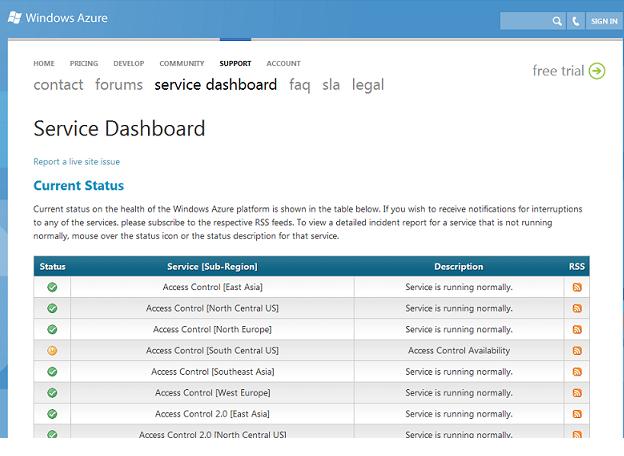This screenshot has height=456, width=624.
Task: Click the phone contact icon
Action: pos(575,21)
